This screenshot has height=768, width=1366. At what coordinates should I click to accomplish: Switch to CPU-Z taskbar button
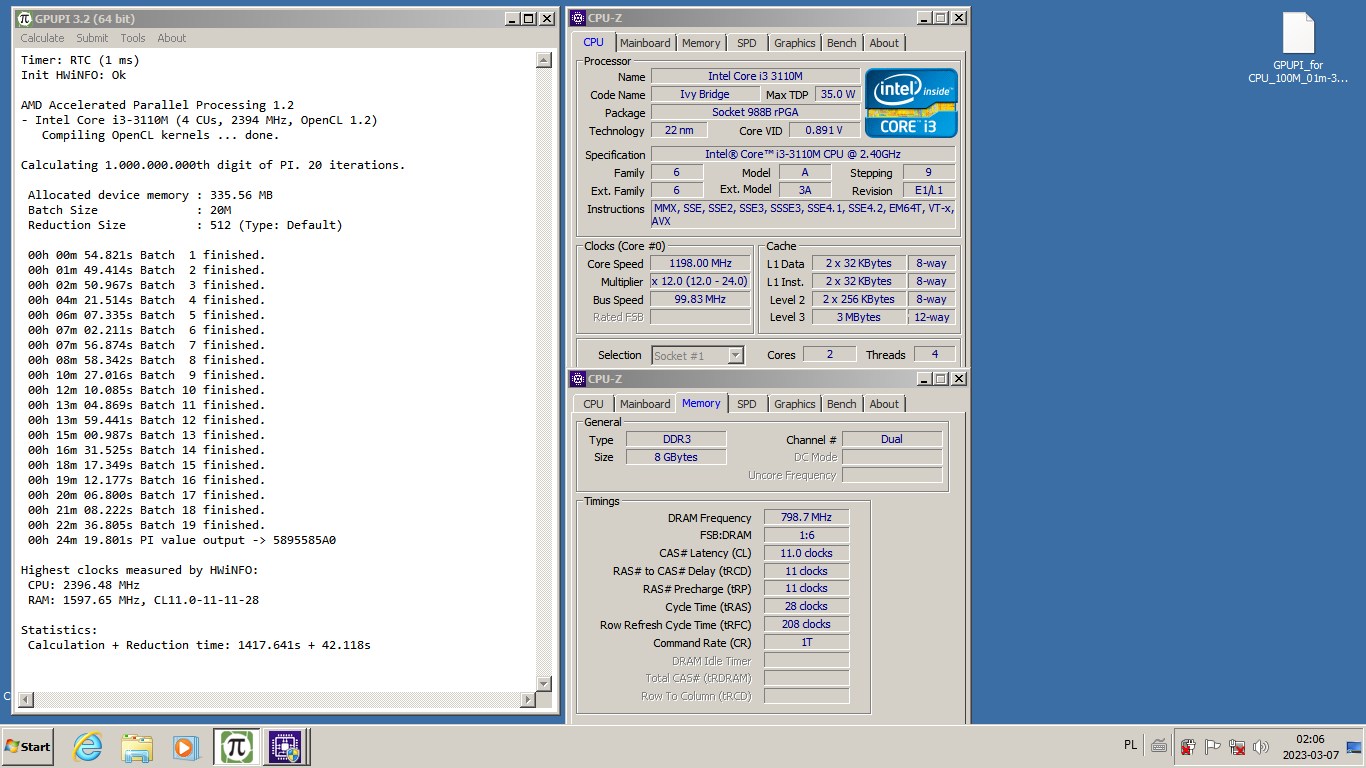tap(284, 746)
